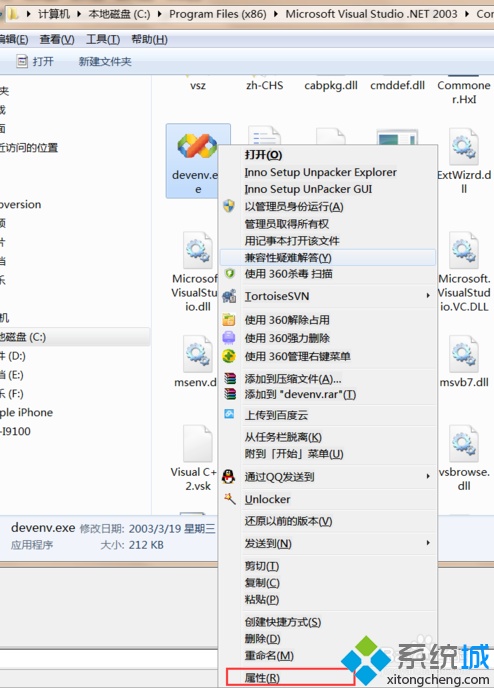Click the Visual C++ 2.vsk file icon
The image size is (494, 690).
point(198,444)
